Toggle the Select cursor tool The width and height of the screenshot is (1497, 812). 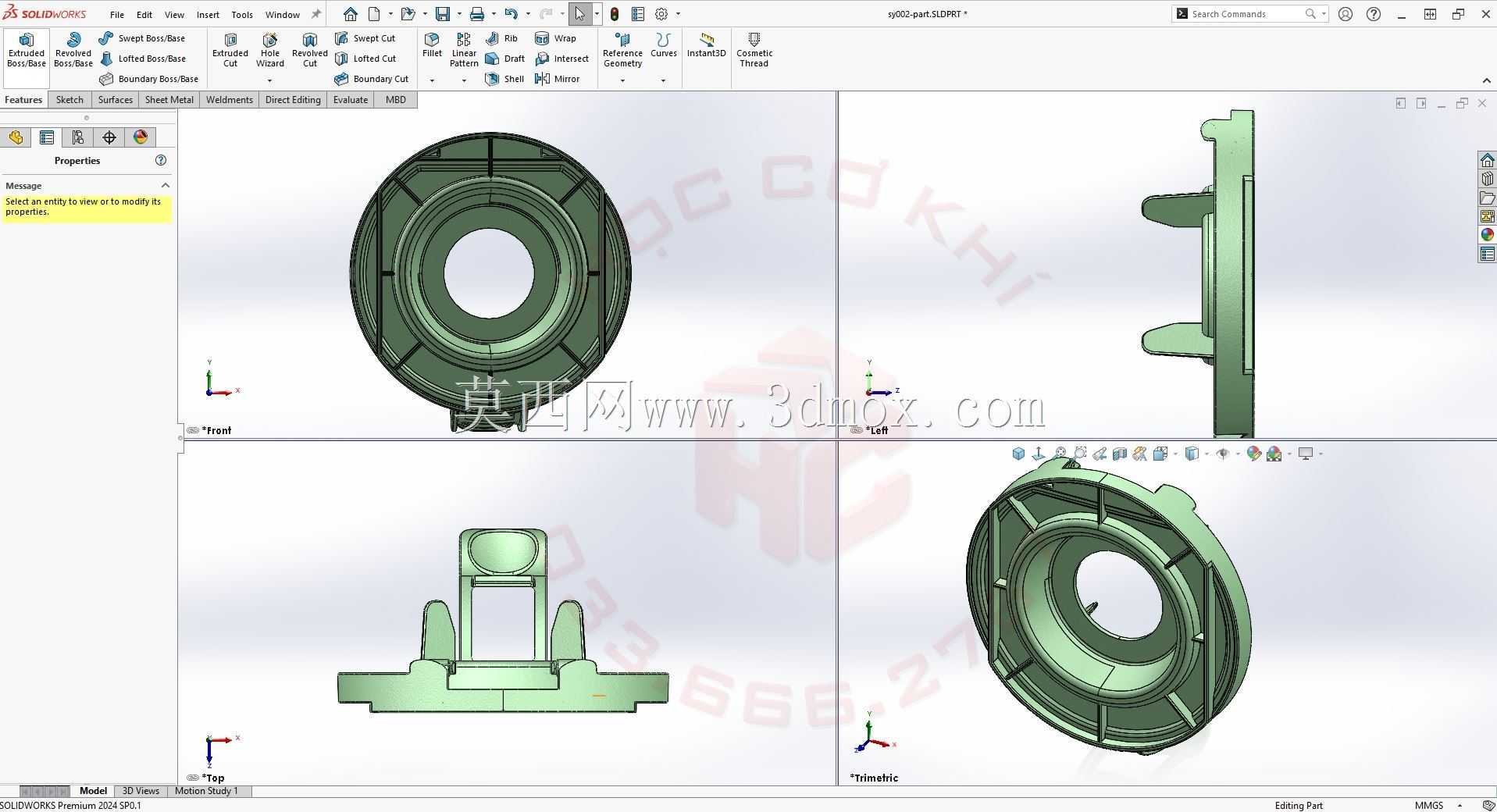pyautogui.click(x=579, y=14)
